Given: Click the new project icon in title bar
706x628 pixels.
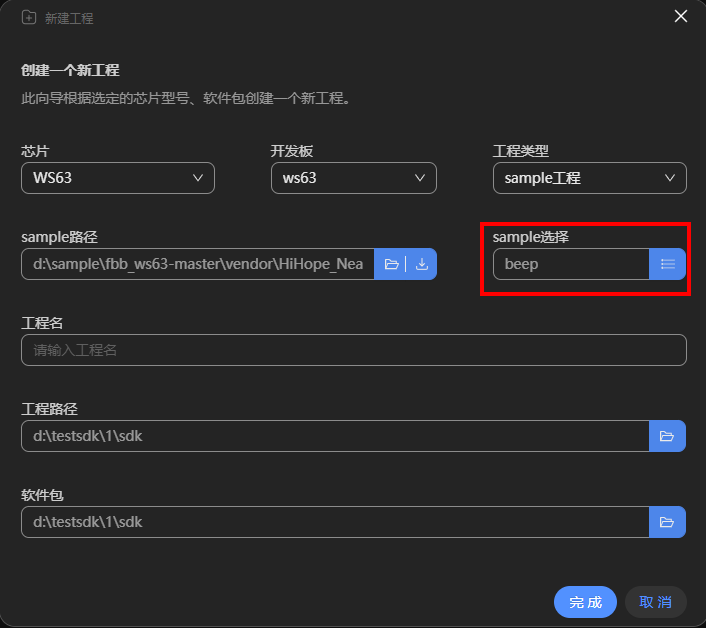Looking at the screenshot, I should point(29,18).
